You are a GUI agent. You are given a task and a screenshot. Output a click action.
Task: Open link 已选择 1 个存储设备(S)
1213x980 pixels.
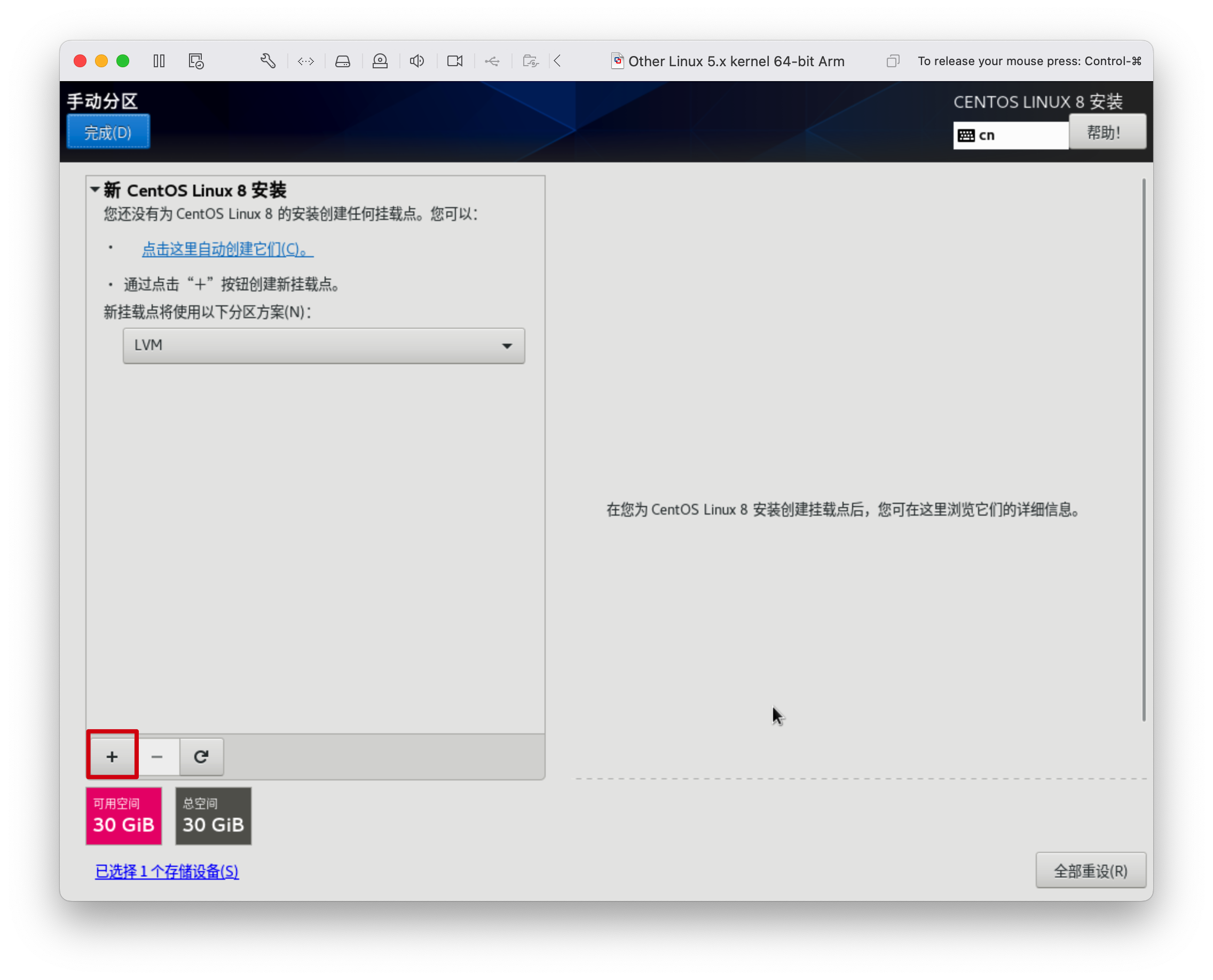[x=167, y=871]
